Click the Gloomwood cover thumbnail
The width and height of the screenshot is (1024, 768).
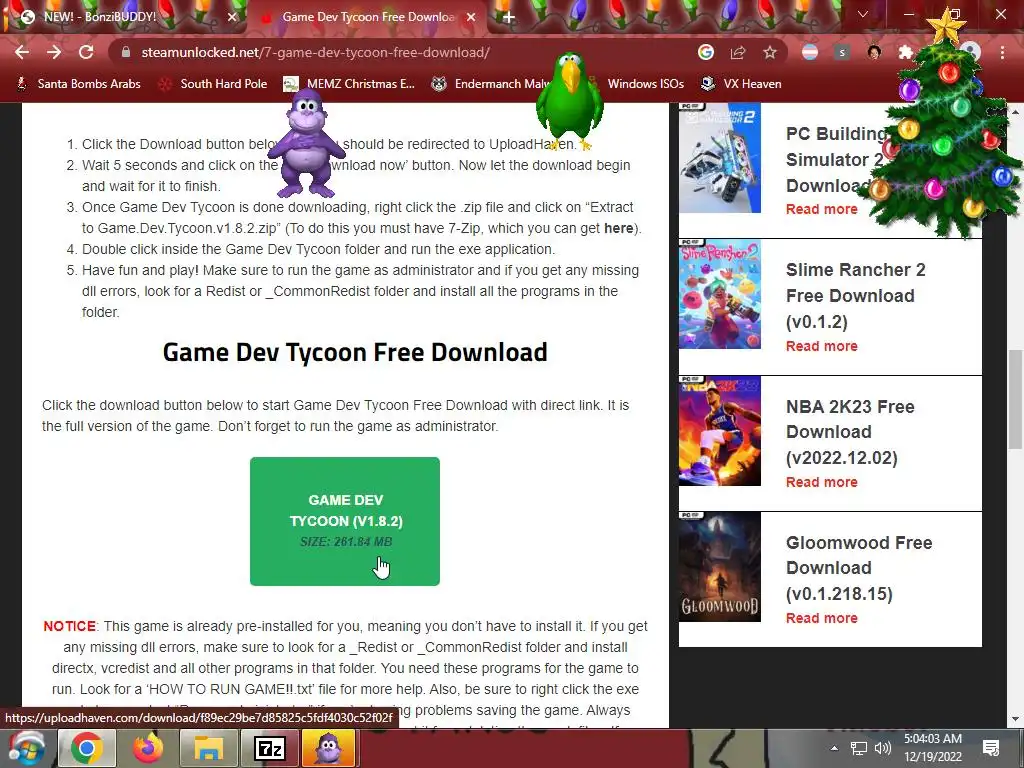[720, 566]
